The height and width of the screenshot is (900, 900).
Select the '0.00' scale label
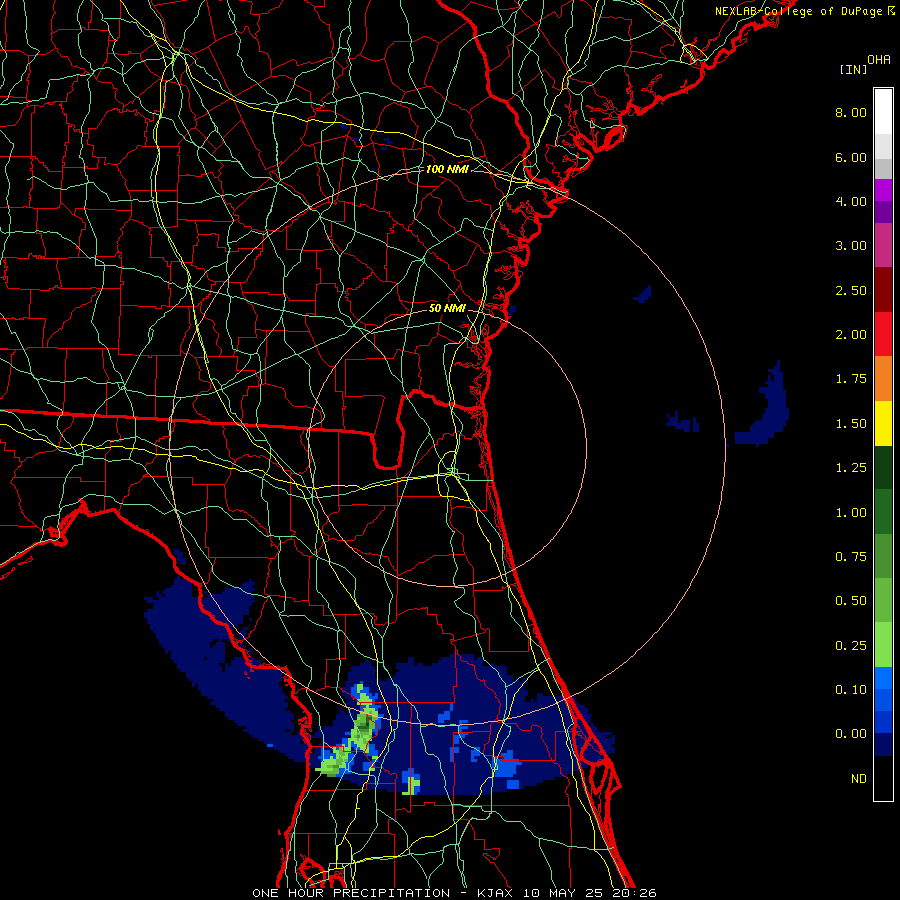click(851, 734)
